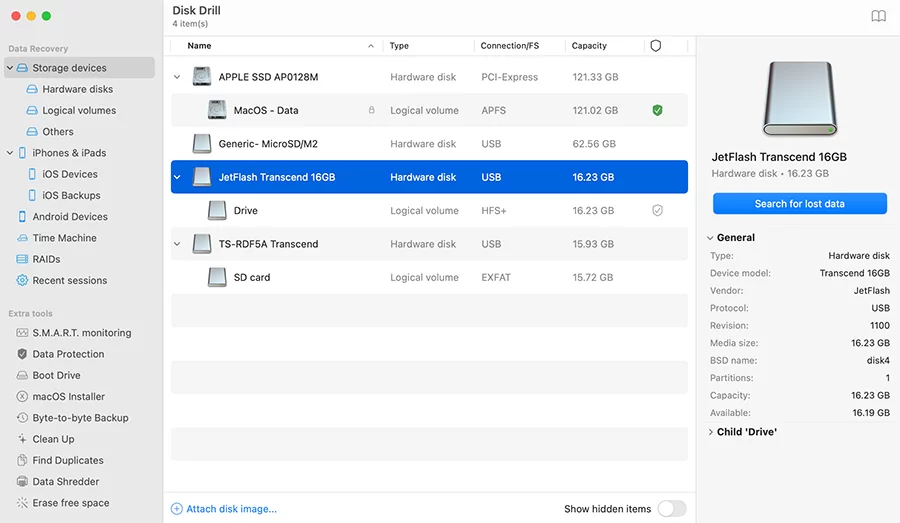Image resolution: width=900 pixels, height=523 pixels.
Task: Select iOS Backups in sidebar
Action: click(64, 195)
